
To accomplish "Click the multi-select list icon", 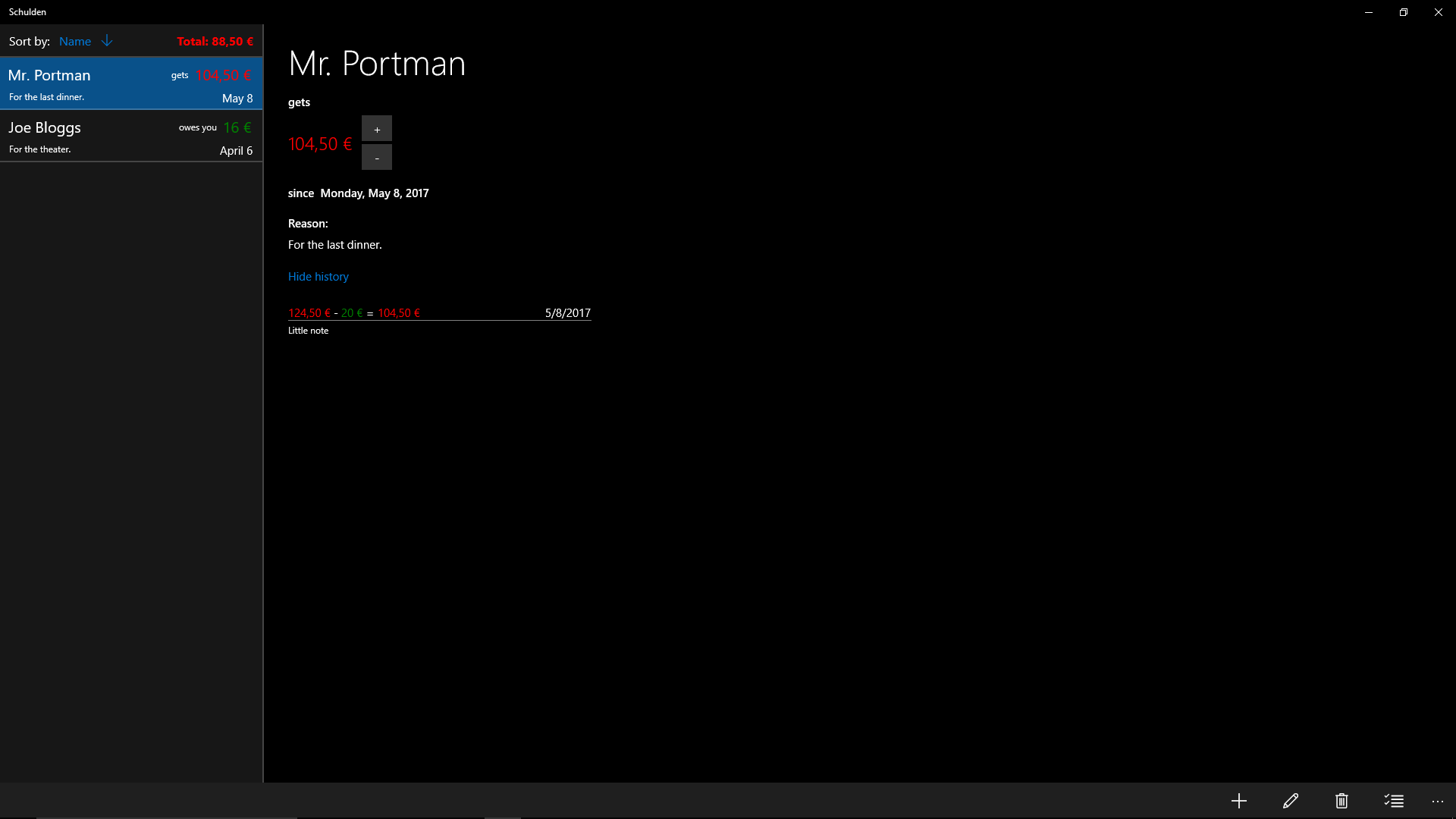I will tap(1393, 801).
